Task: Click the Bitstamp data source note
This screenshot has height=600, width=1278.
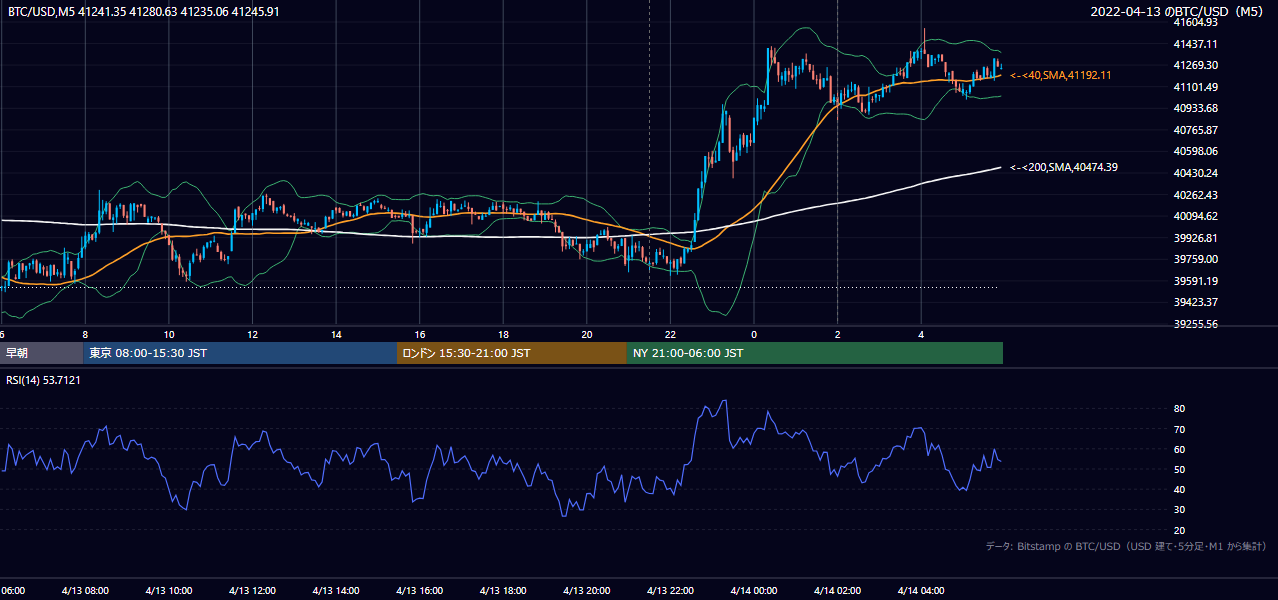Action: click(1126, 546)
